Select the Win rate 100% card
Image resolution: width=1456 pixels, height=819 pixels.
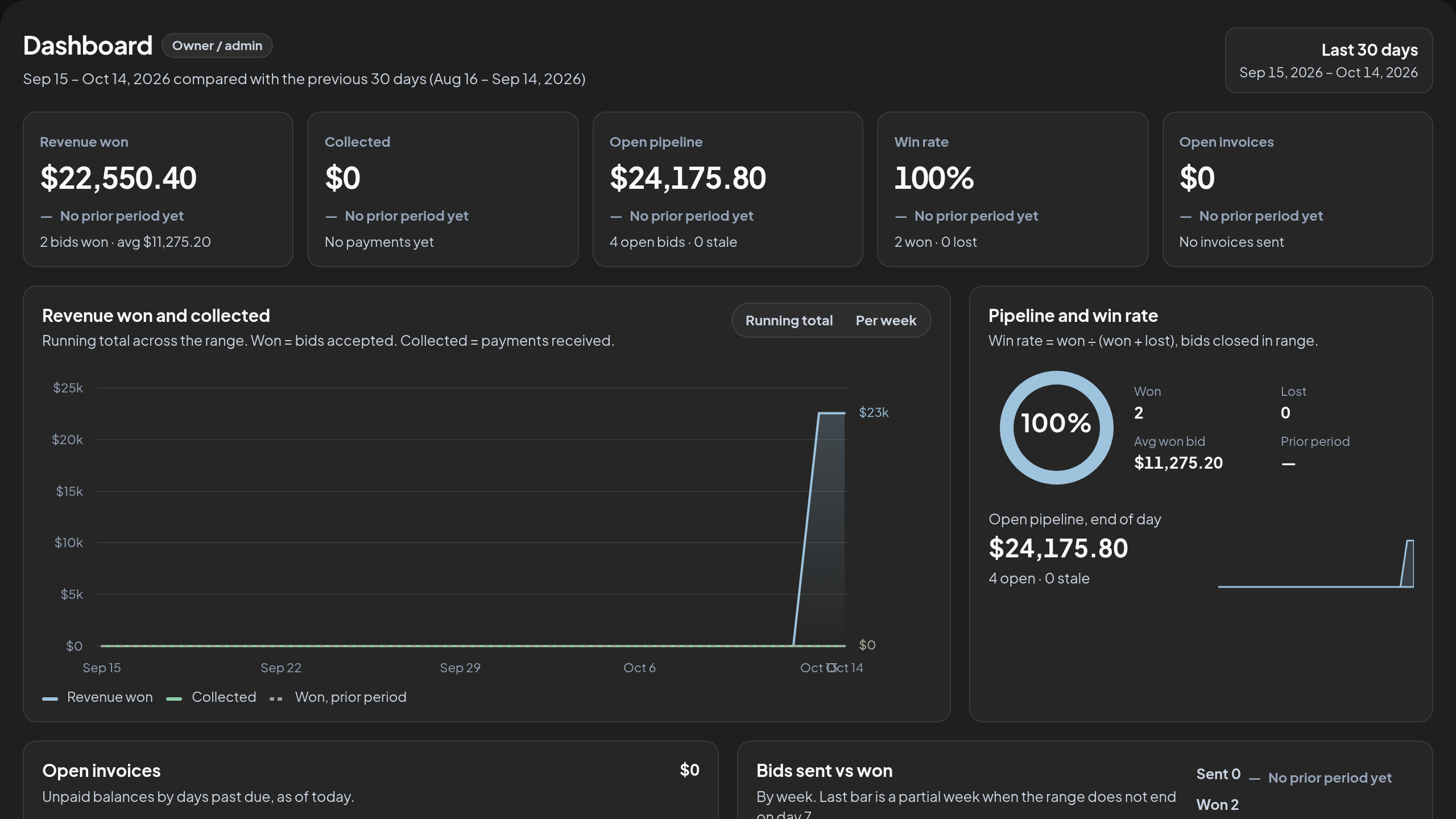point(1012,189)
